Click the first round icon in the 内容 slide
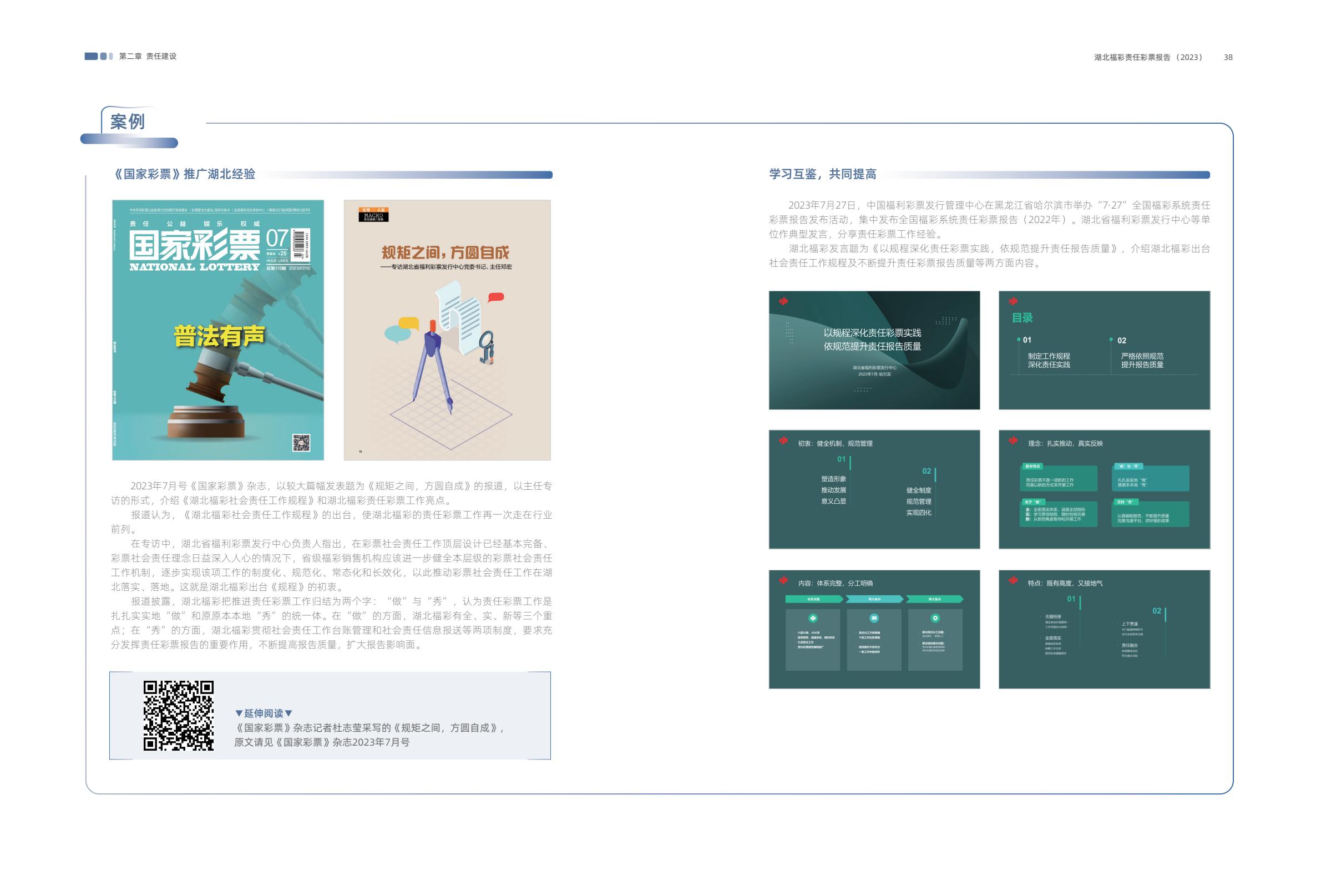 pyautogui.click(x=813, y=618)
